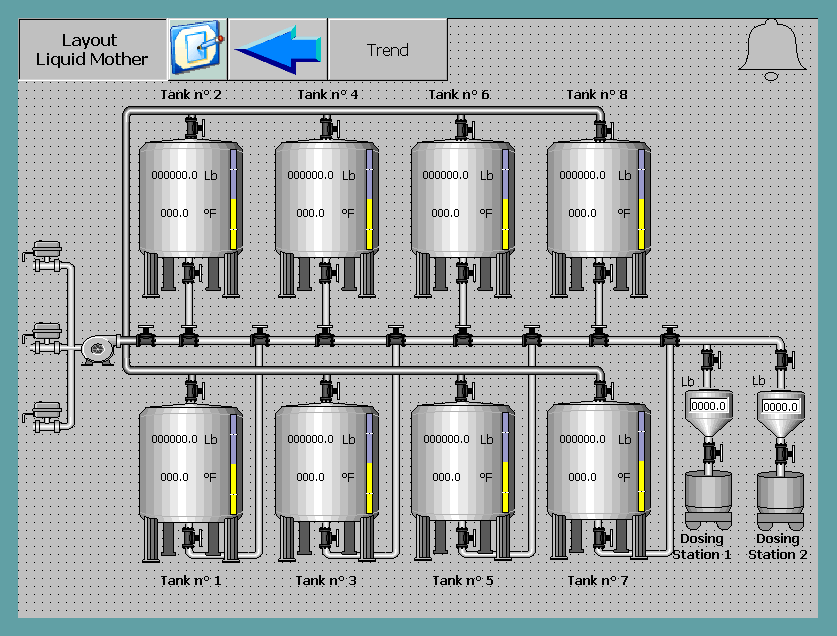This screenshot has height=636, width=837.
Task: Open the Trend screen
Action: click(x=388, y=50)
